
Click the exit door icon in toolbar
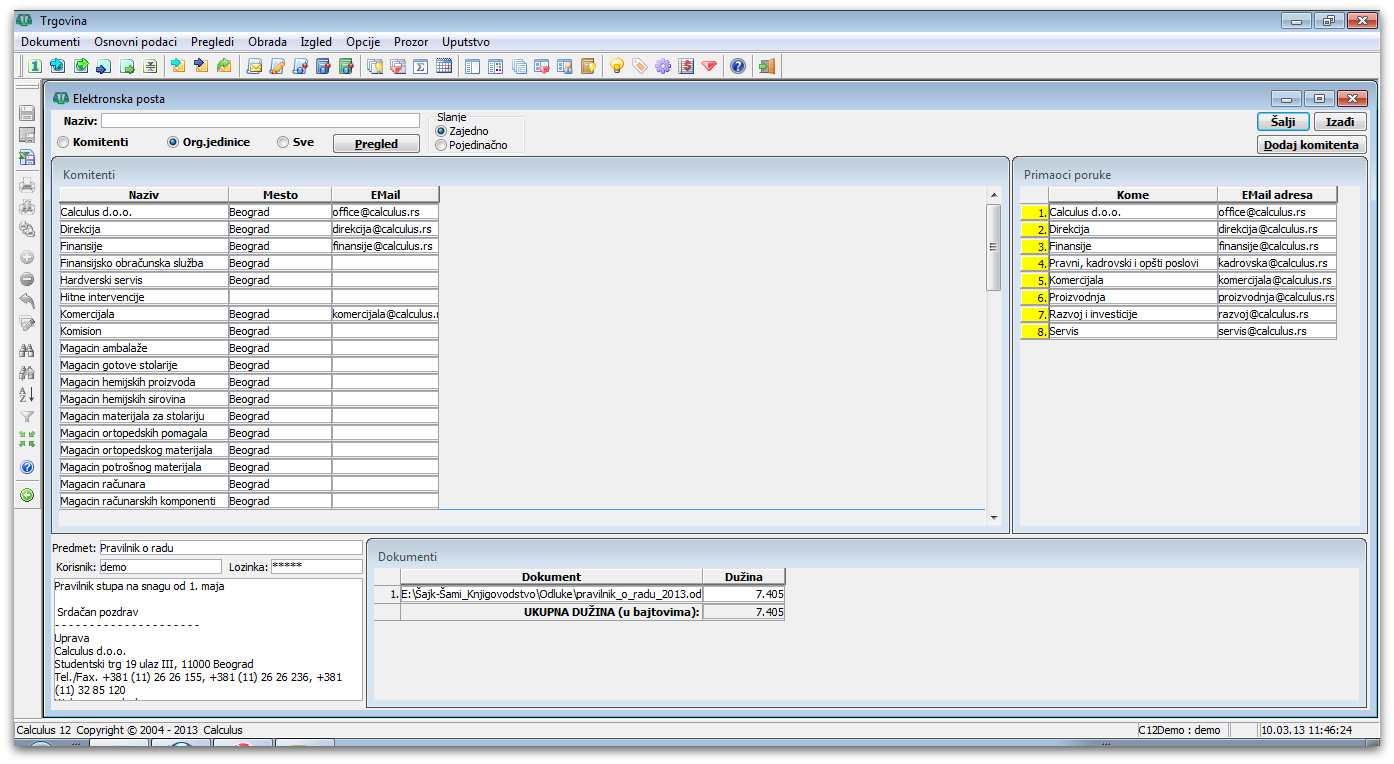point(767,66)
